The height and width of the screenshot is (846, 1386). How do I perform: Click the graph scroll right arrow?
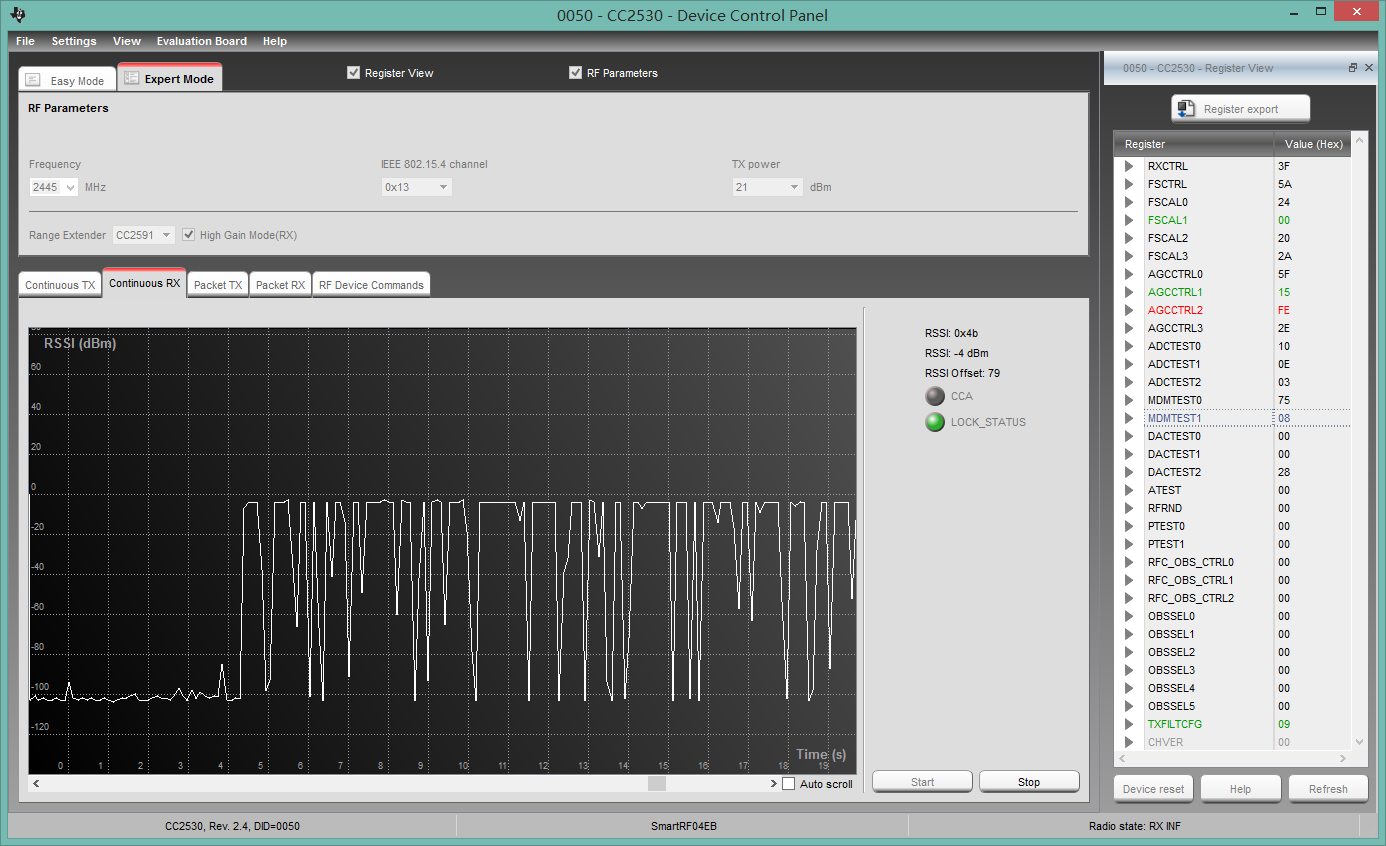pyautogui.click(x=773, y=784)
